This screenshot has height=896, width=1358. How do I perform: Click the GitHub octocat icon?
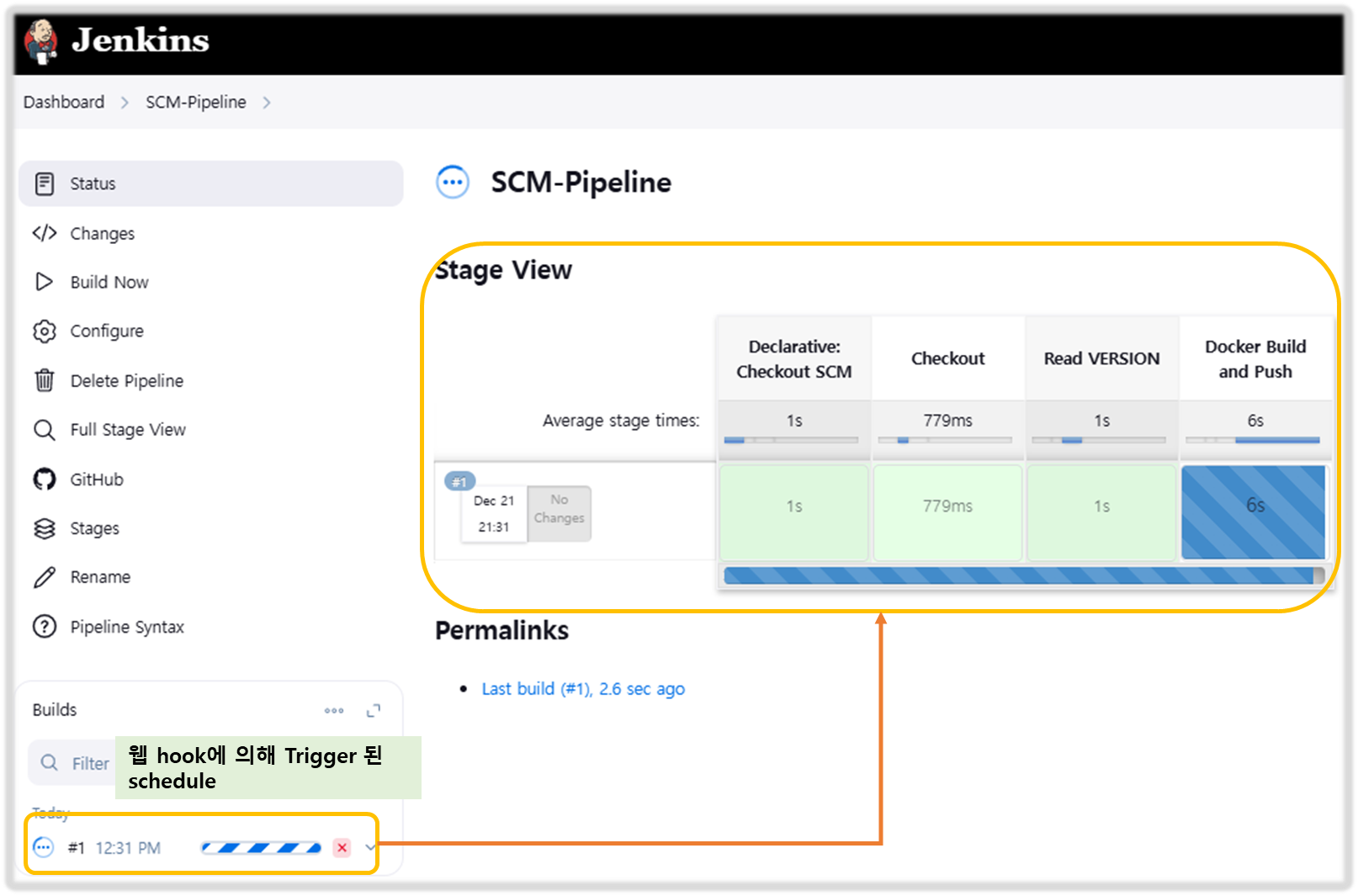(45, 480)
